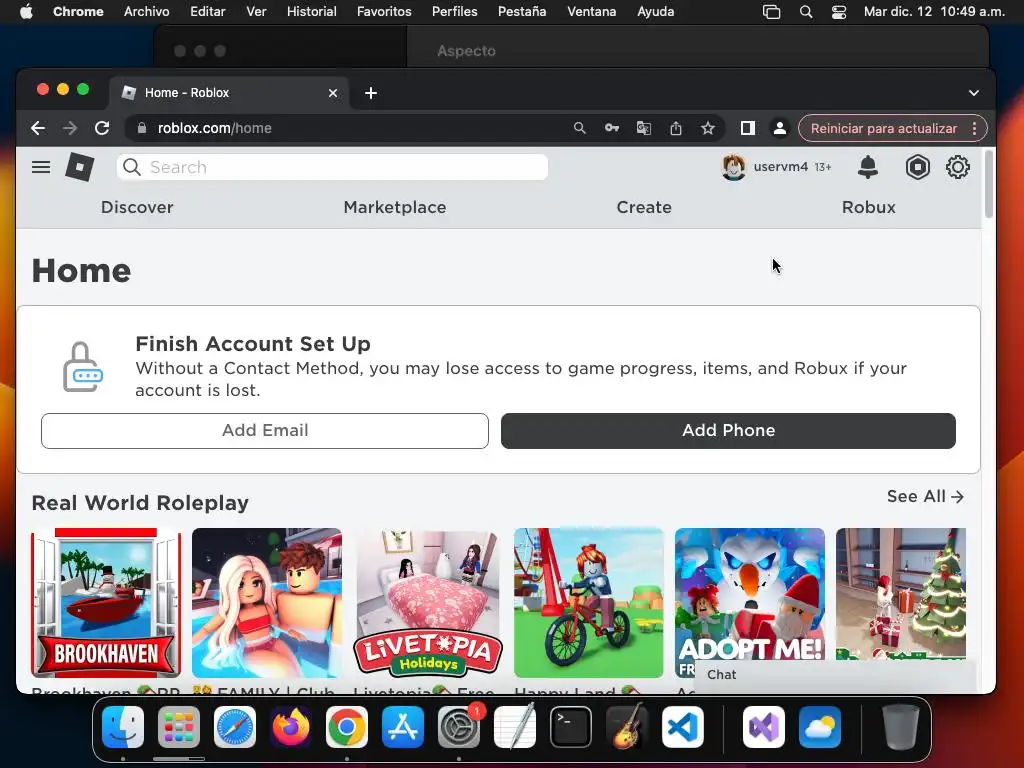Go to the Discover tab
Image resolution: width=1024 pixels, height=768 pixels.
tap(137, 207)
